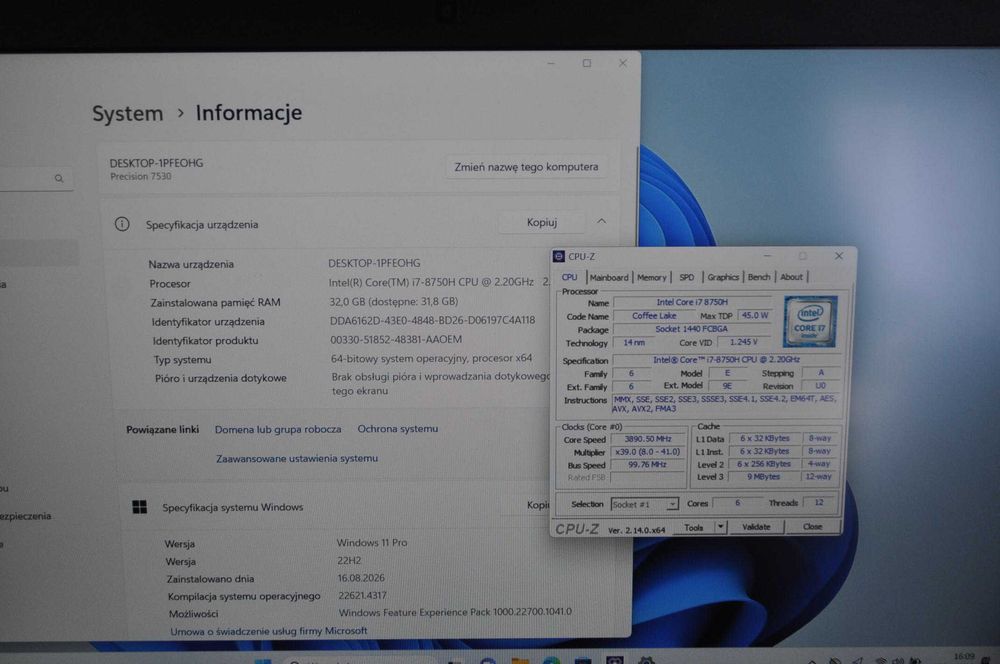This screenshot has width=1000, height=664.
Task: Click the Technology value 14 nm
Action: coord(634,343)
